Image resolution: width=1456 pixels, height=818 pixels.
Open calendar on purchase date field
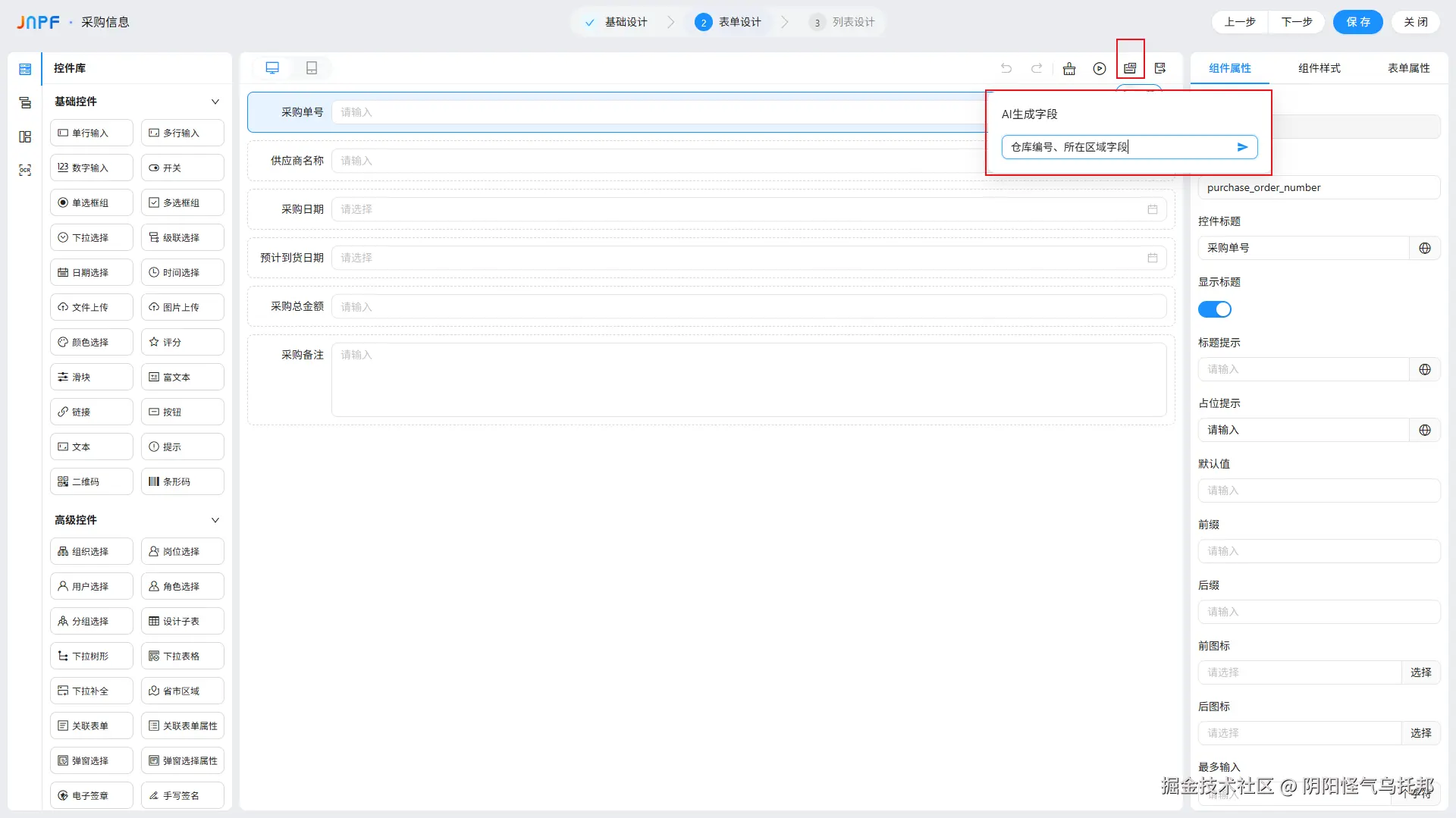(x=1153, y=209)
